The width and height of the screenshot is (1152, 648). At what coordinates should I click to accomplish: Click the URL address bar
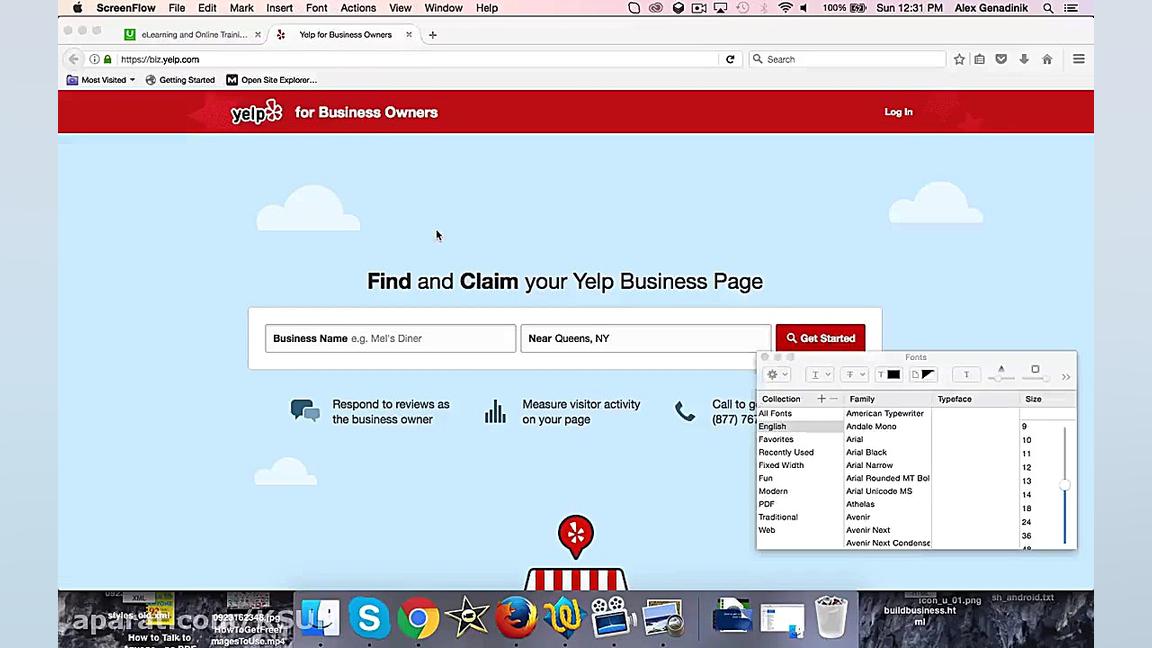[417, 60]
